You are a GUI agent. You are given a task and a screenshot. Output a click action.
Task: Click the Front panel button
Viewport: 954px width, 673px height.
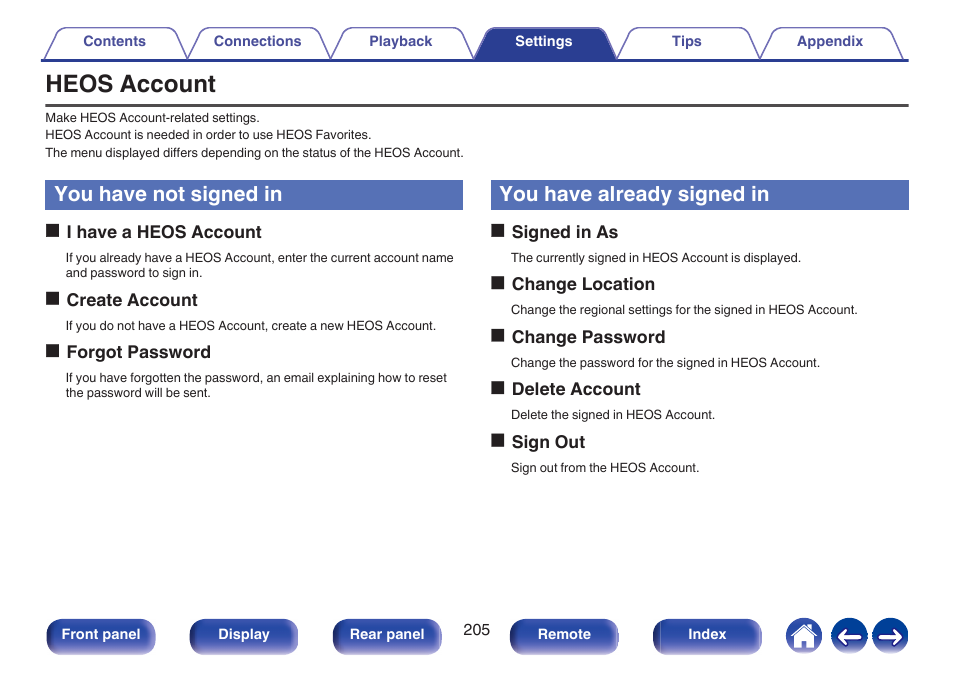coord(101,636)
